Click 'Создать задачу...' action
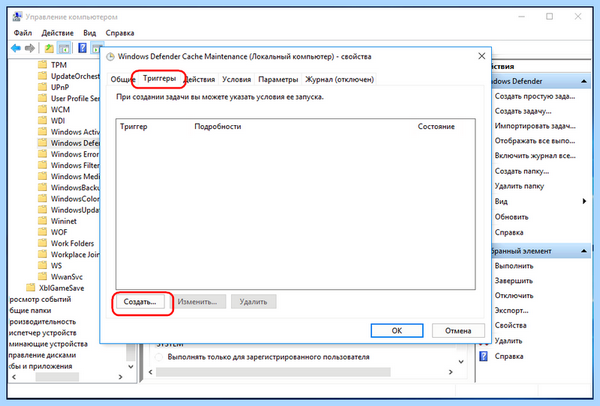Viewport: 600px width, 406px height. [x=523, y=111]
